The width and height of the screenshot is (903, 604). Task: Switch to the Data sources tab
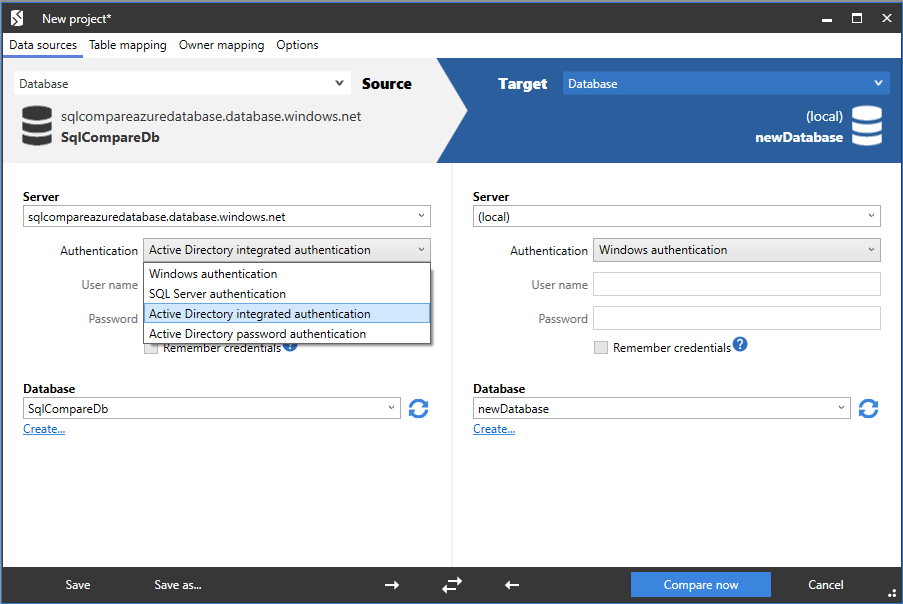[x=43, y=45]
